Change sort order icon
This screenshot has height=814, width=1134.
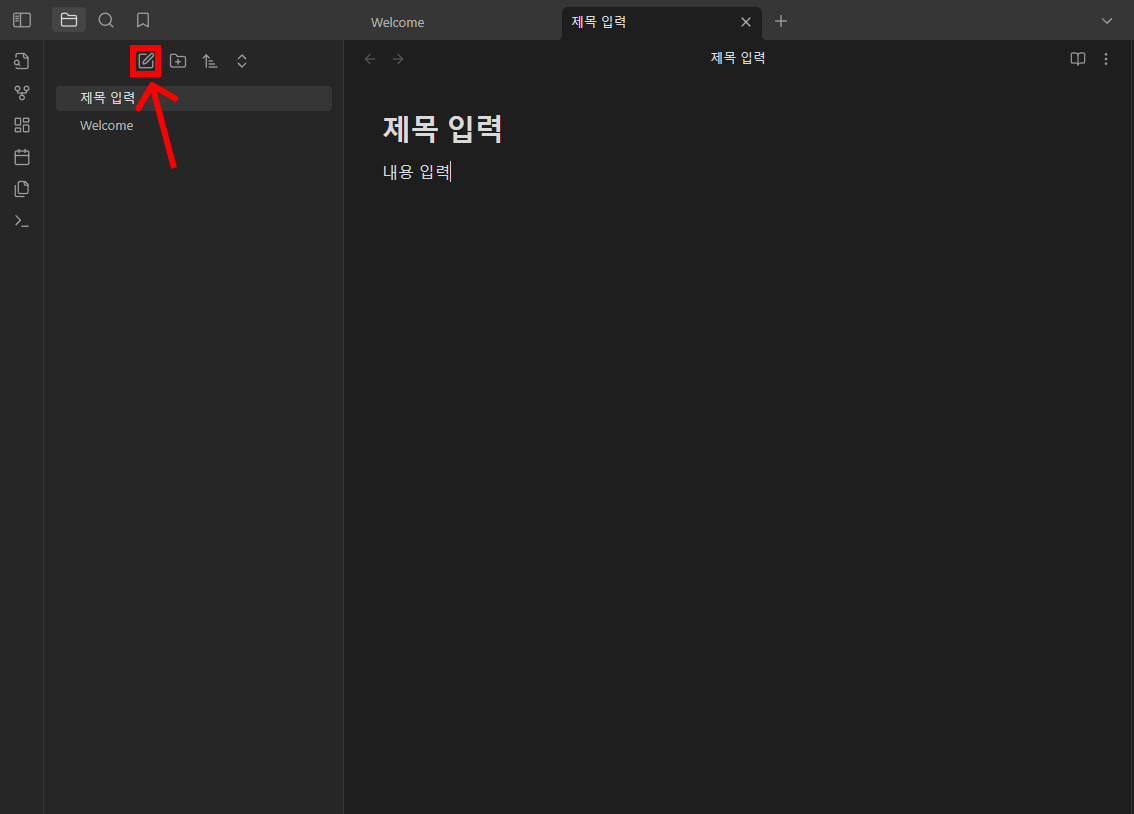click(210, 61)
